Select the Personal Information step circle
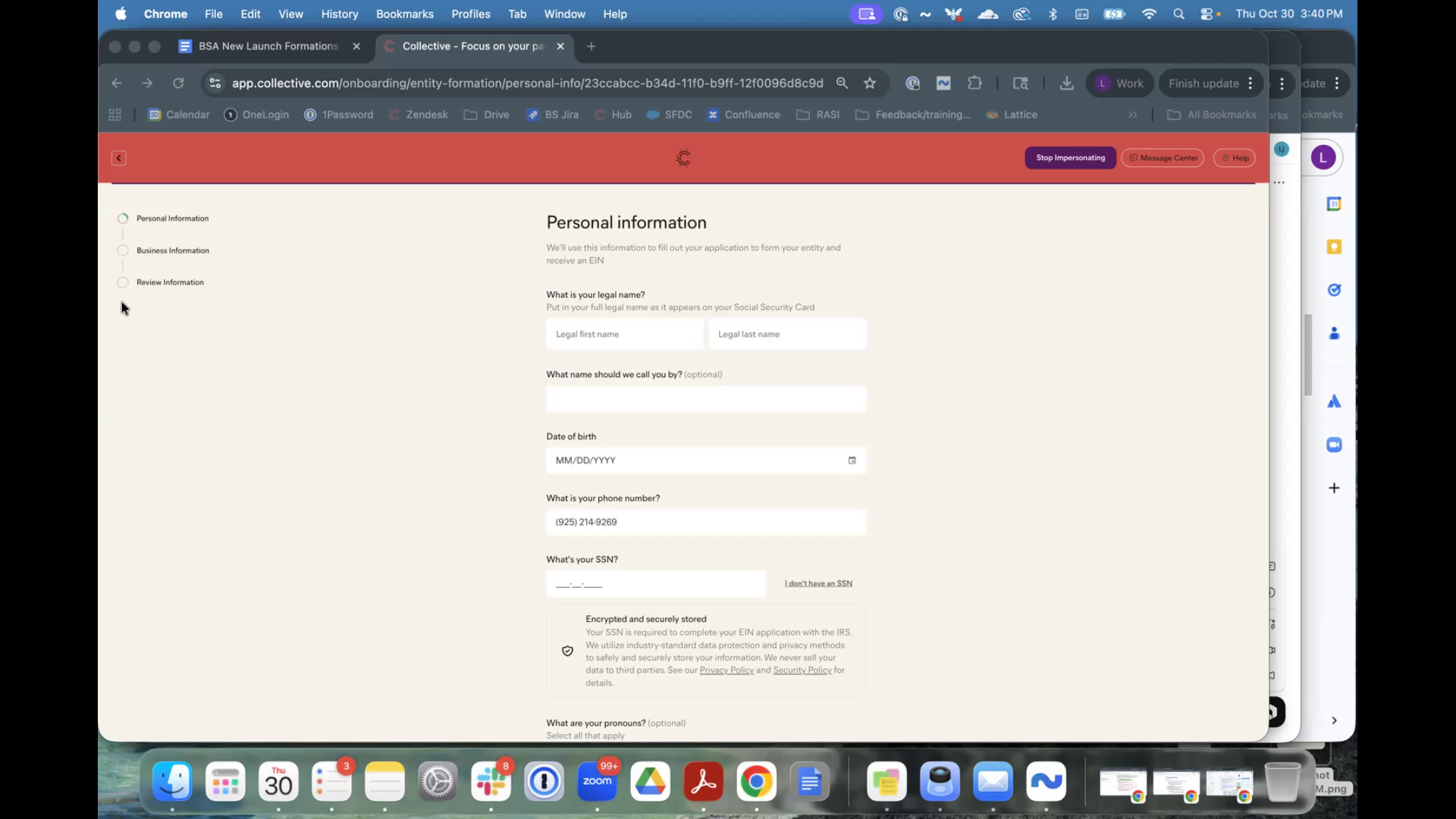1456x819 pixels. click(x=123, y=218)
